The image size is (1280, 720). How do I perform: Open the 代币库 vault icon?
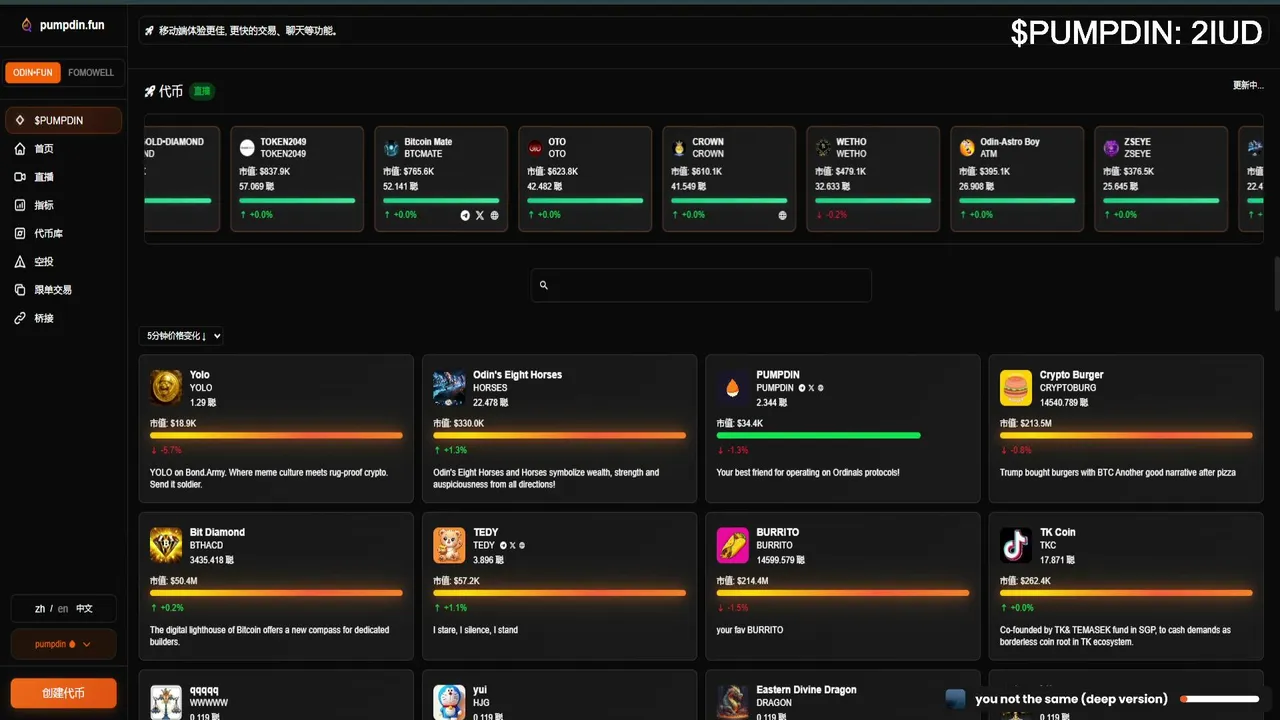tap(20, 233)
